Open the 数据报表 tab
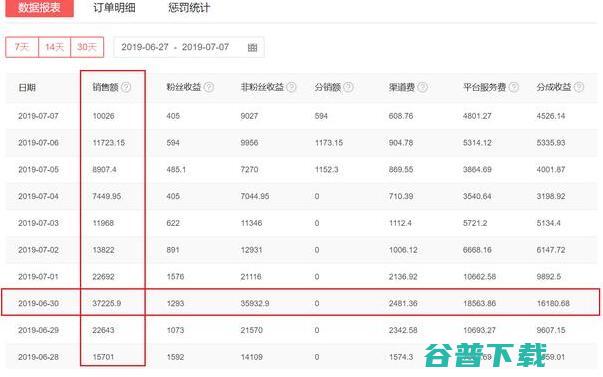 pos(40,7)
